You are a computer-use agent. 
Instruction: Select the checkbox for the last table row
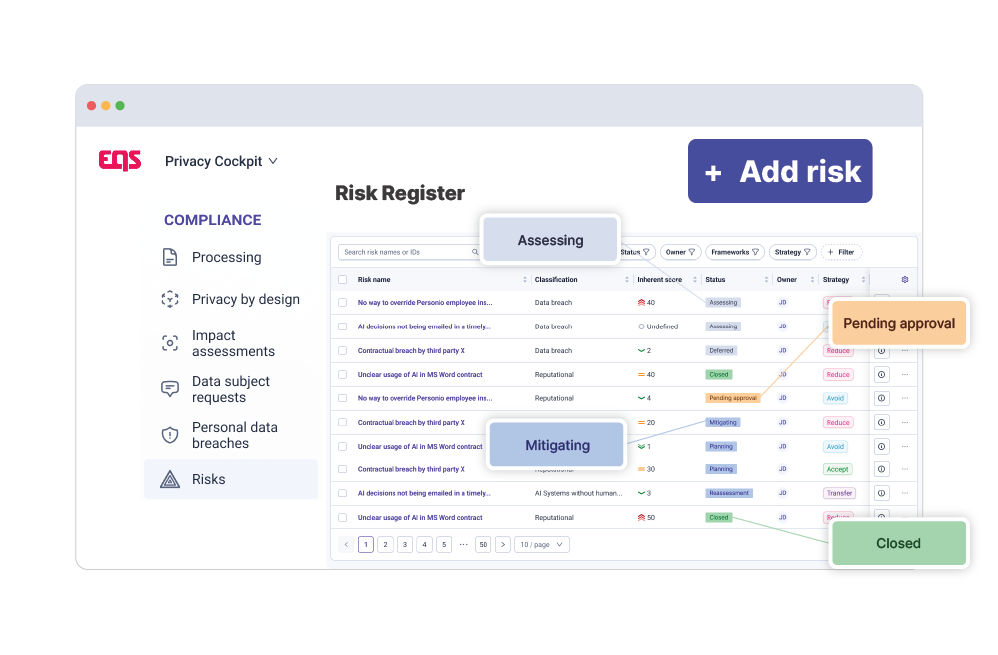click(343, 518)
